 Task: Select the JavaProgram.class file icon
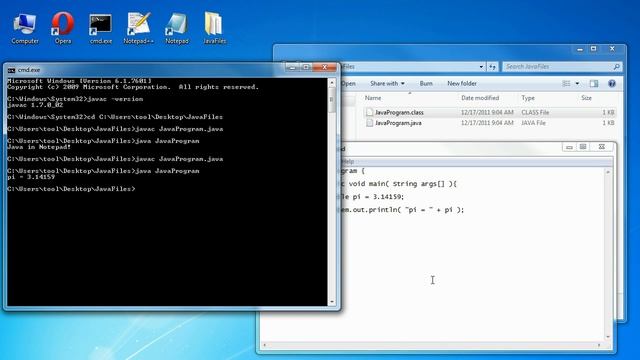pyautogui.click(x=369, y=112)
